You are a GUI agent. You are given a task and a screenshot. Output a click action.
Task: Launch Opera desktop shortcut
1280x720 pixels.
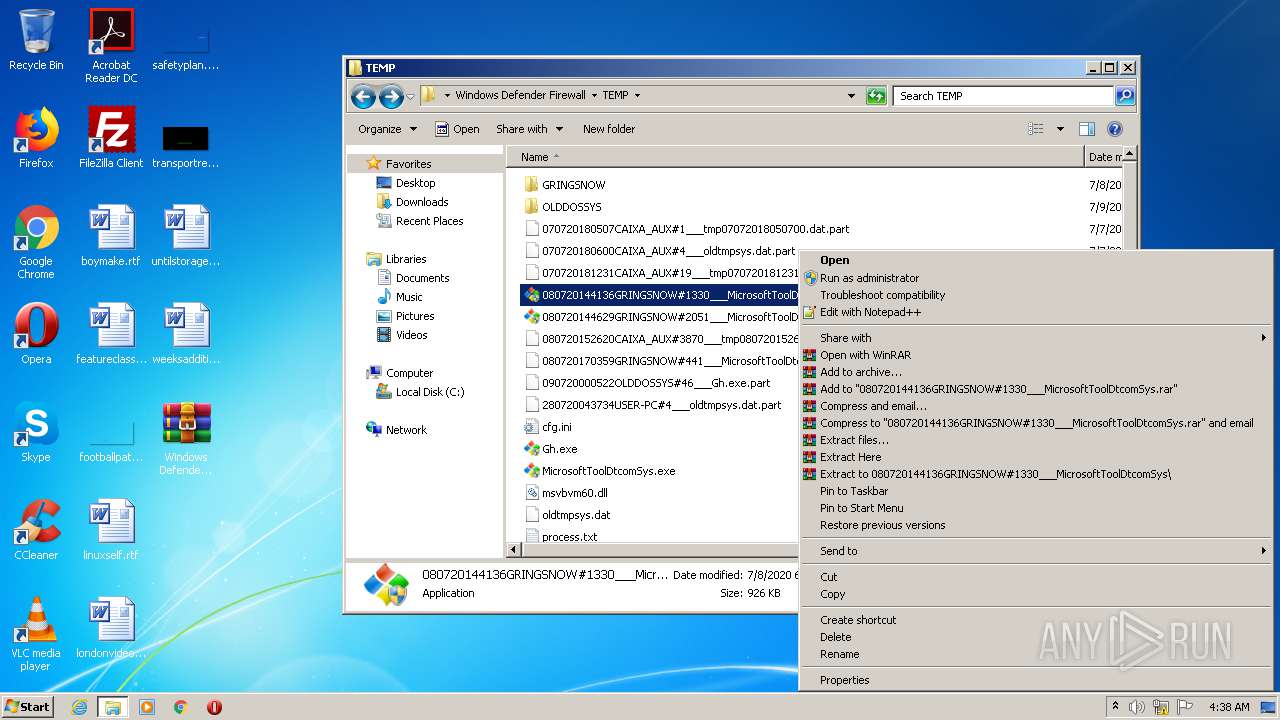coord(36,334)
